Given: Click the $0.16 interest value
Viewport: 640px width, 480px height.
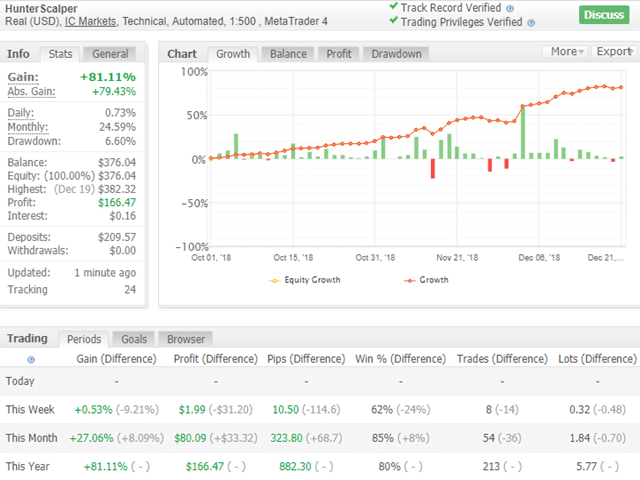Looking at the screenshot, I should (122, 216).
